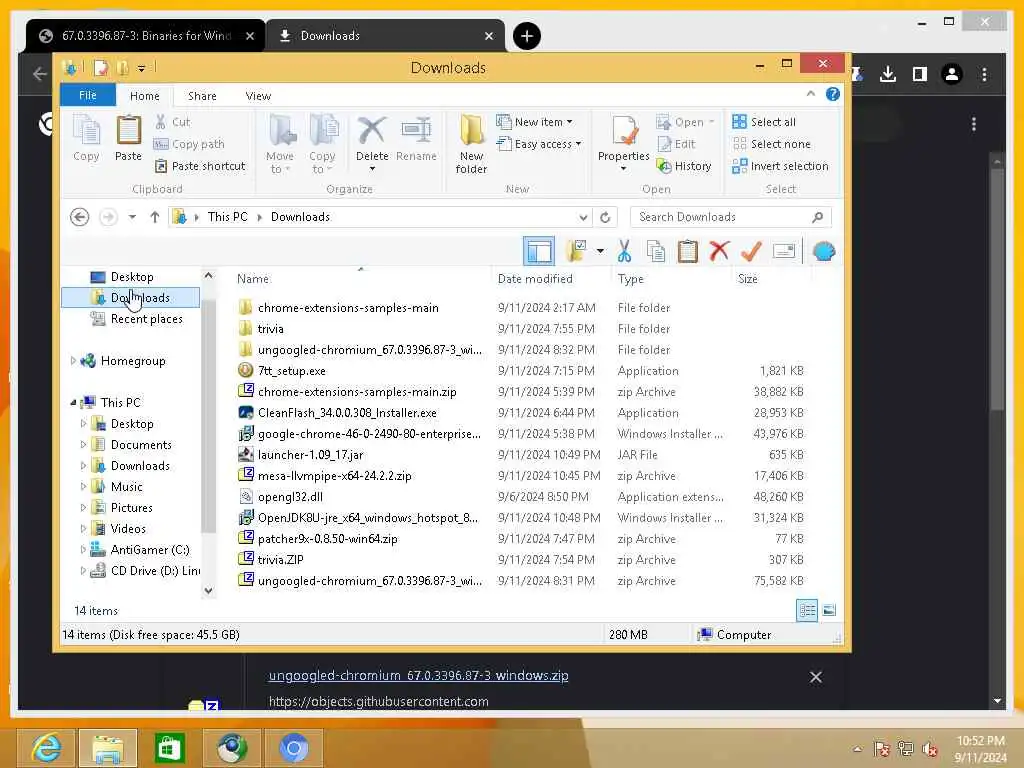
Task: Click Select all in ribbon
Action: click(764, 122)
